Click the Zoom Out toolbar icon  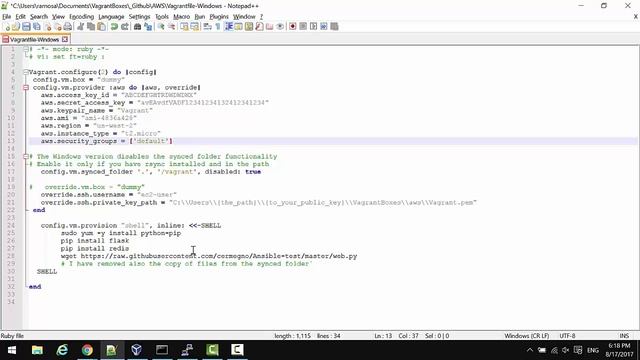(171, 27)
